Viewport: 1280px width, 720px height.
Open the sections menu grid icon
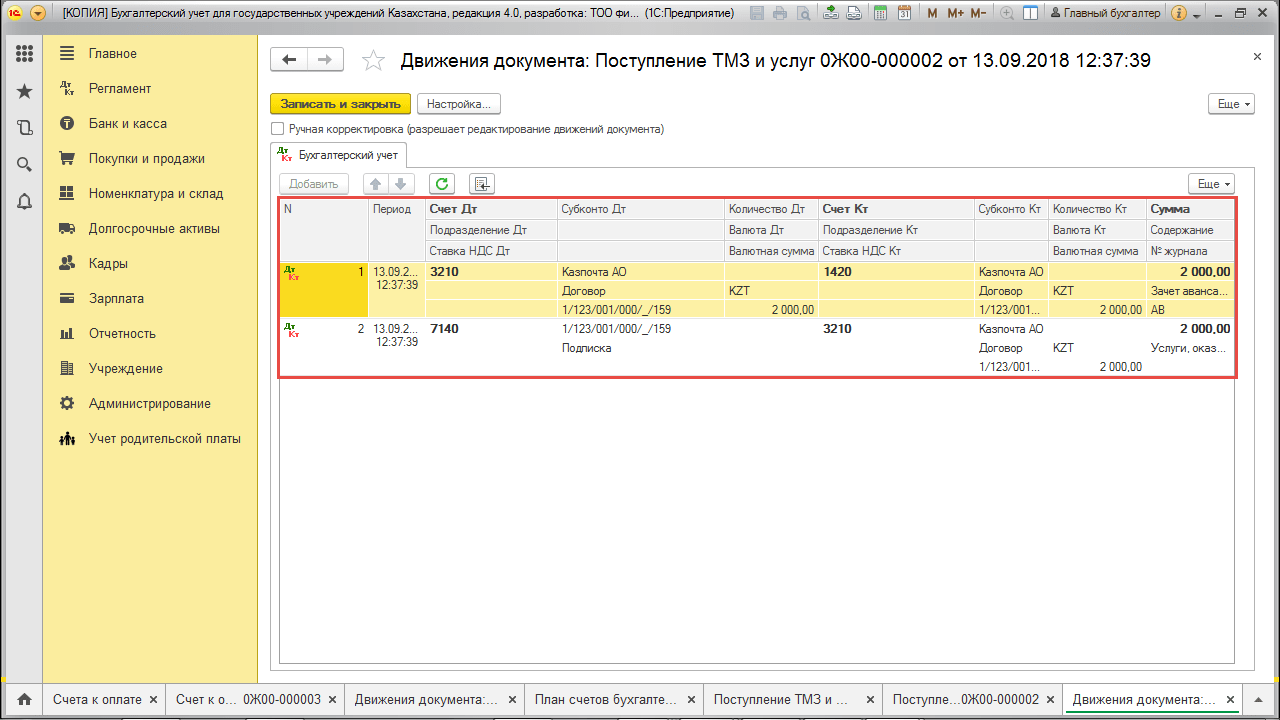tap(24, 54)
